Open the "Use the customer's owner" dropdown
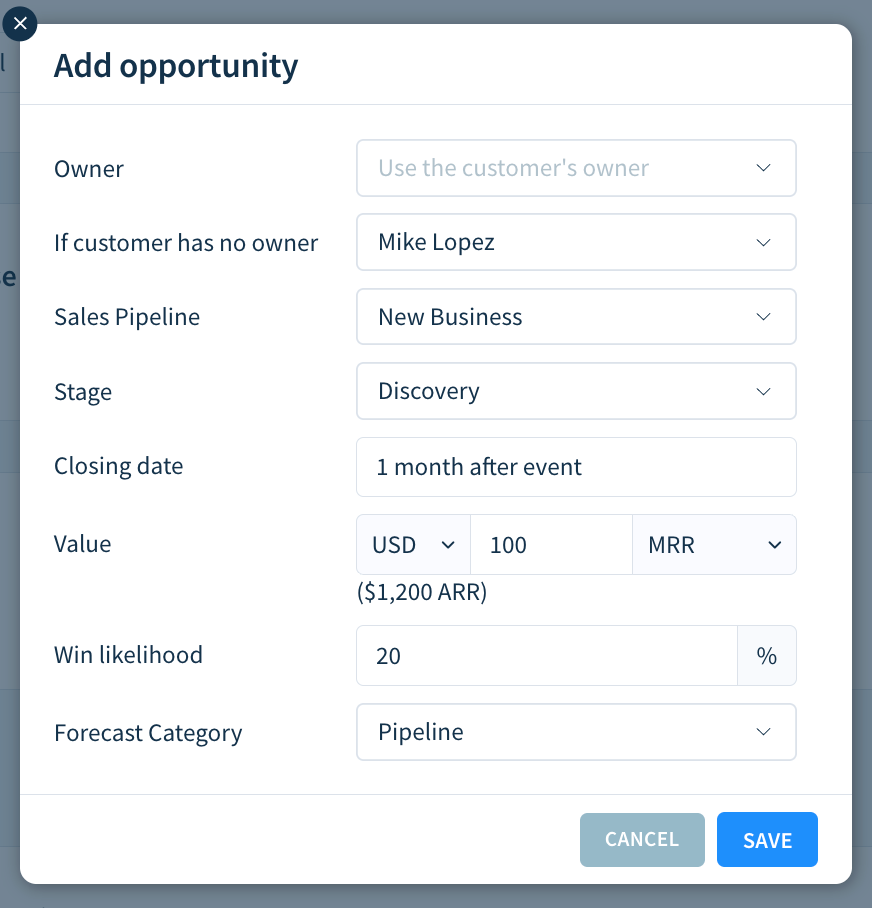Viewport: 872px width, 908px height. click(x=576, y=168)
